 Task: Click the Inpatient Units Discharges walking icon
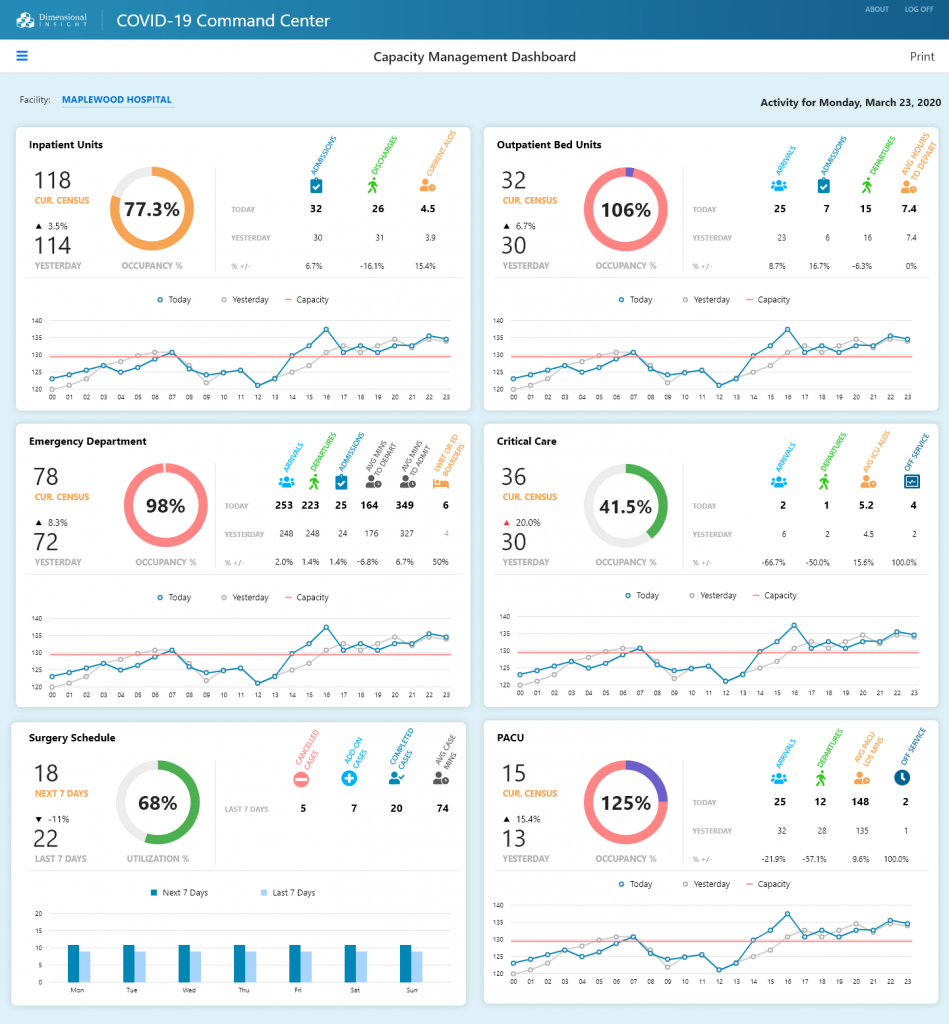tap(373, 185)
